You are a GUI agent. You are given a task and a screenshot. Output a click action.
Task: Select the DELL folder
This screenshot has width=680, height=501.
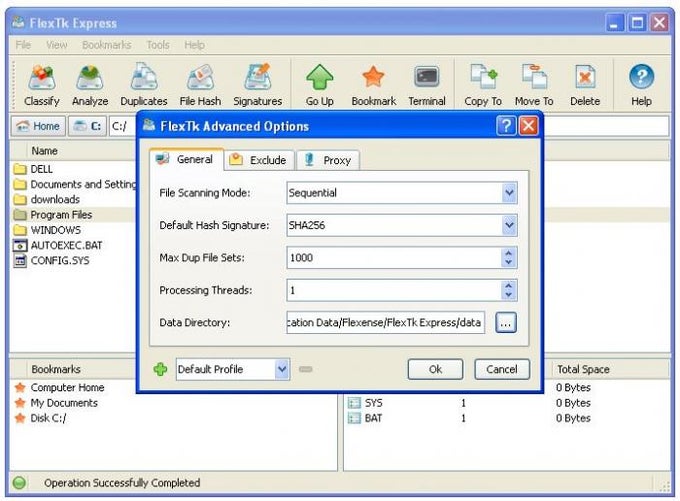[x=42, y=169]
